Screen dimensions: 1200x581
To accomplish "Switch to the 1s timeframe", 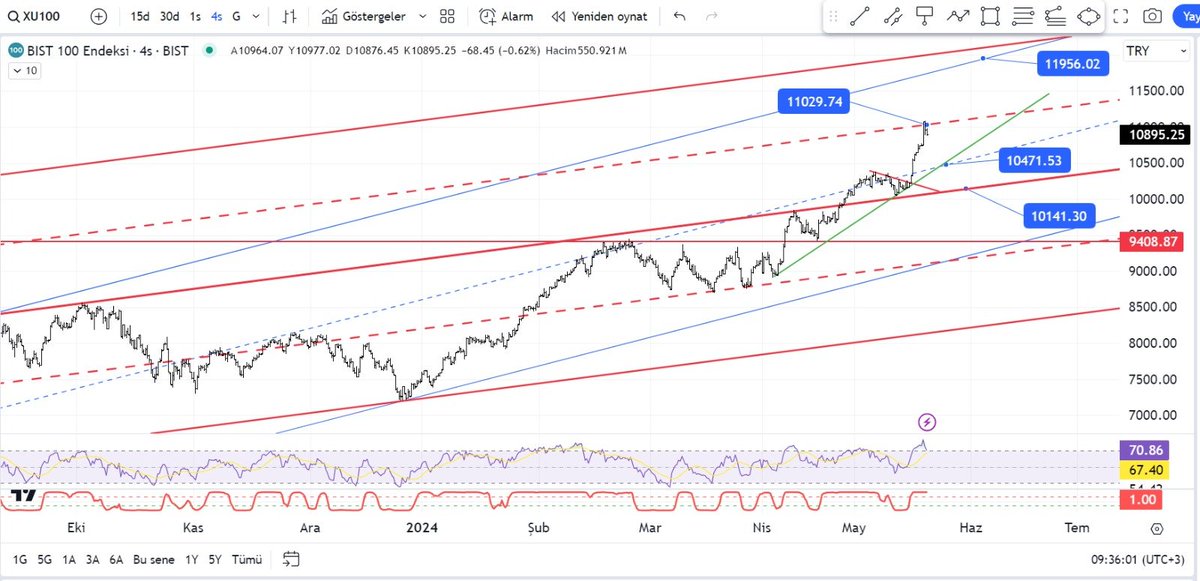I will 195,16.
